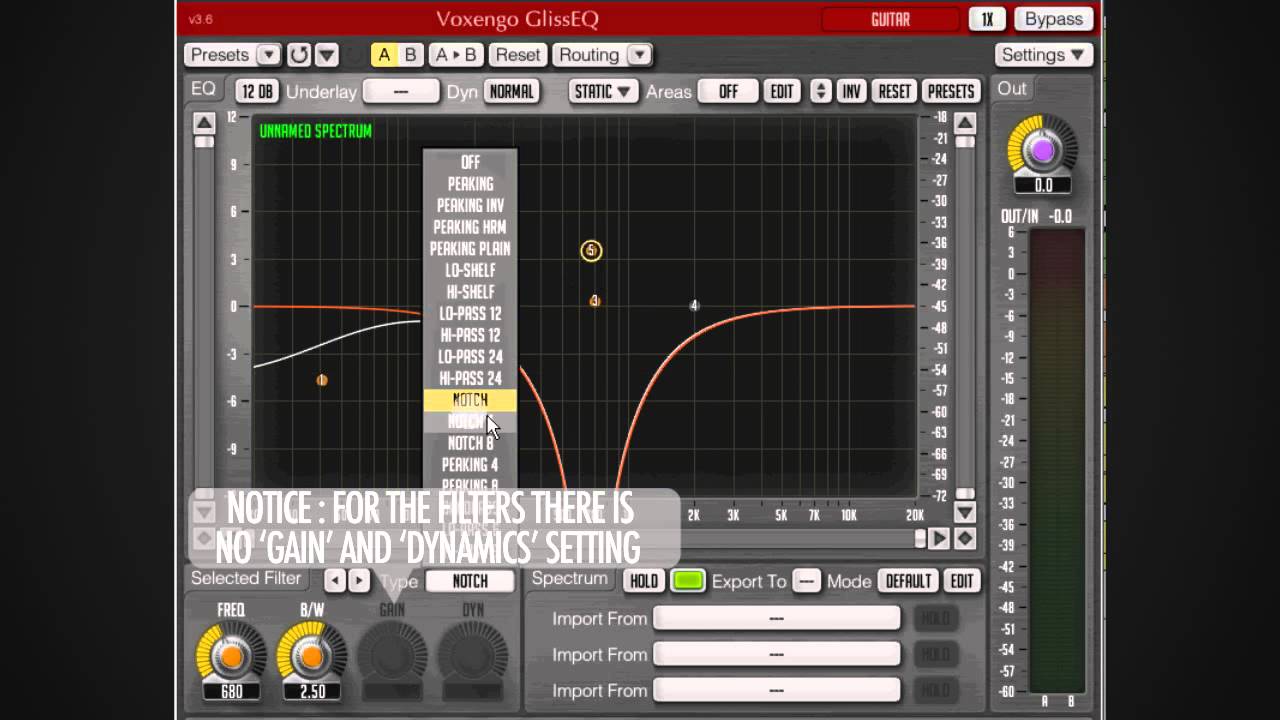Click the grey EQ control point 4

(x=694, y=306)
